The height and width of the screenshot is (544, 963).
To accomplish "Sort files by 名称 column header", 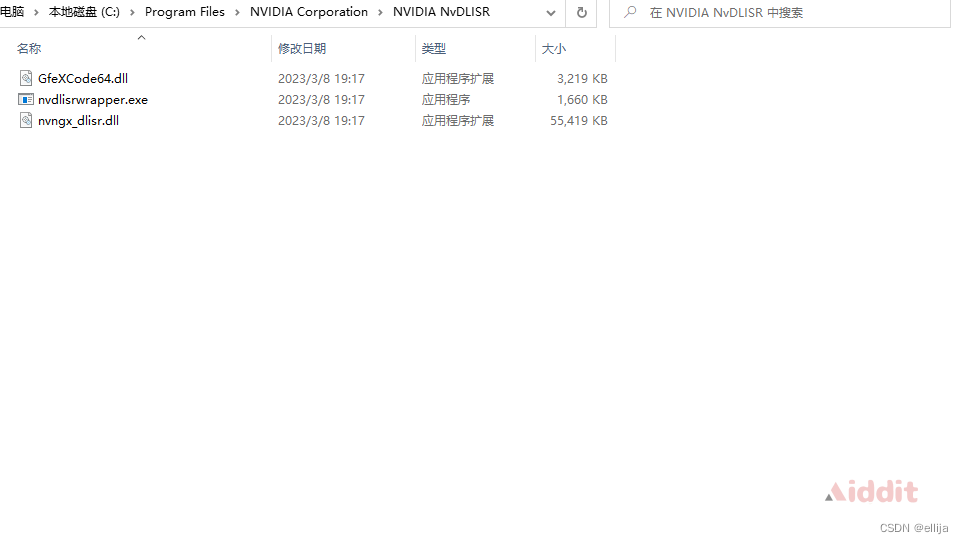I will pyautogui.click(x=29, y=49).
